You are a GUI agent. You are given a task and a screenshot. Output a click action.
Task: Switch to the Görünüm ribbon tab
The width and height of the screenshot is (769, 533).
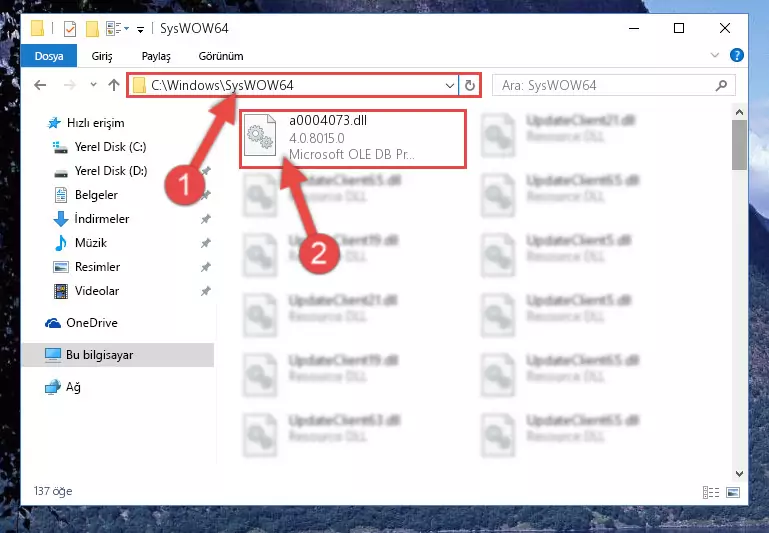click(221, 56)
